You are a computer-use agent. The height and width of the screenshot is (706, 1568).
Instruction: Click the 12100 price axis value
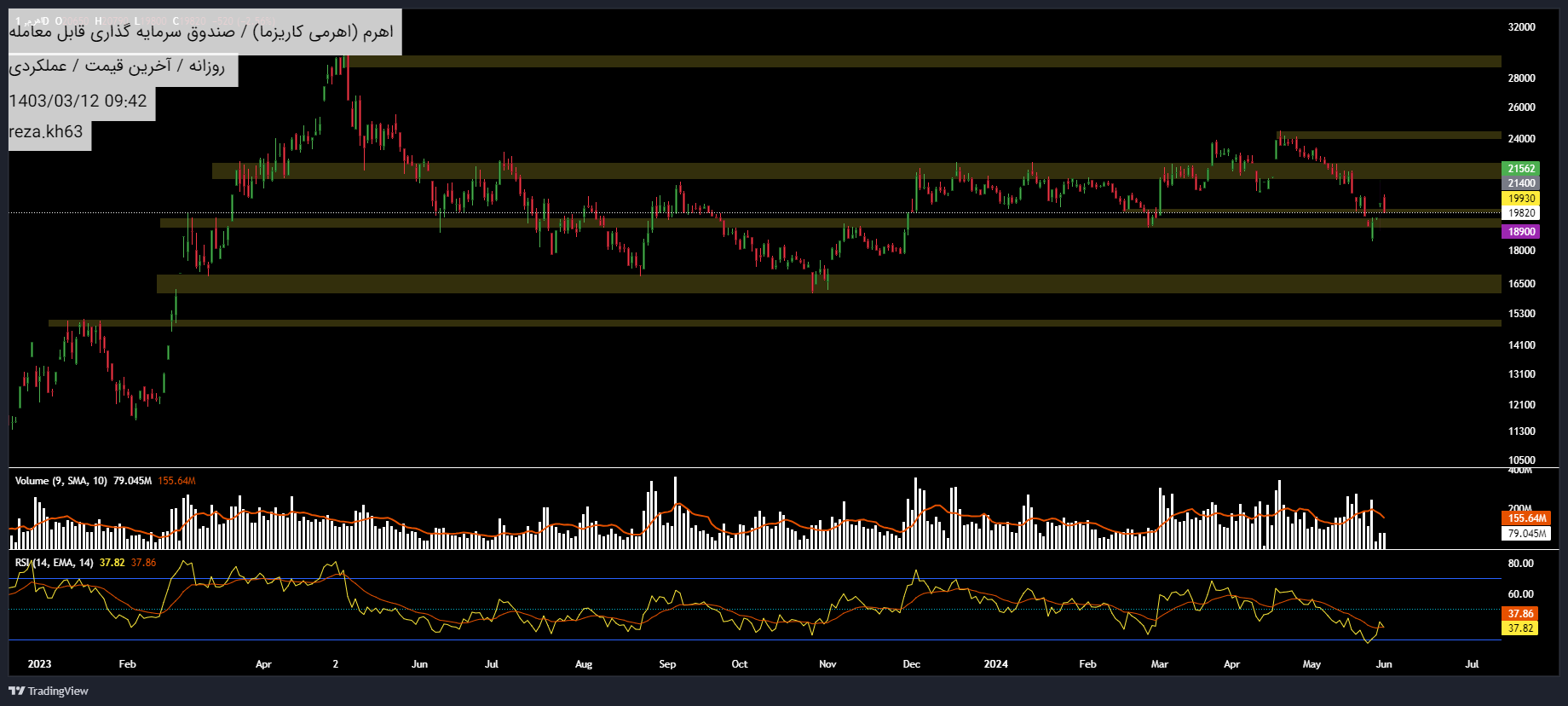1521,405
